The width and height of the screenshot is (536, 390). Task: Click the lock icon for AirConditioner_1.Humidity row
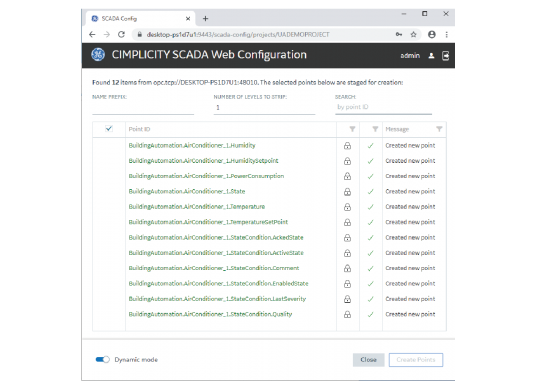(x=347, y=146)
